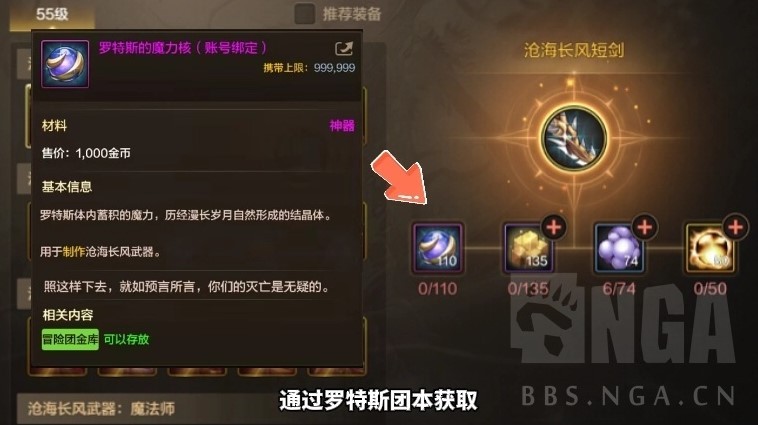Click the 罗特斯的魔力核 item name

point(145,48)
